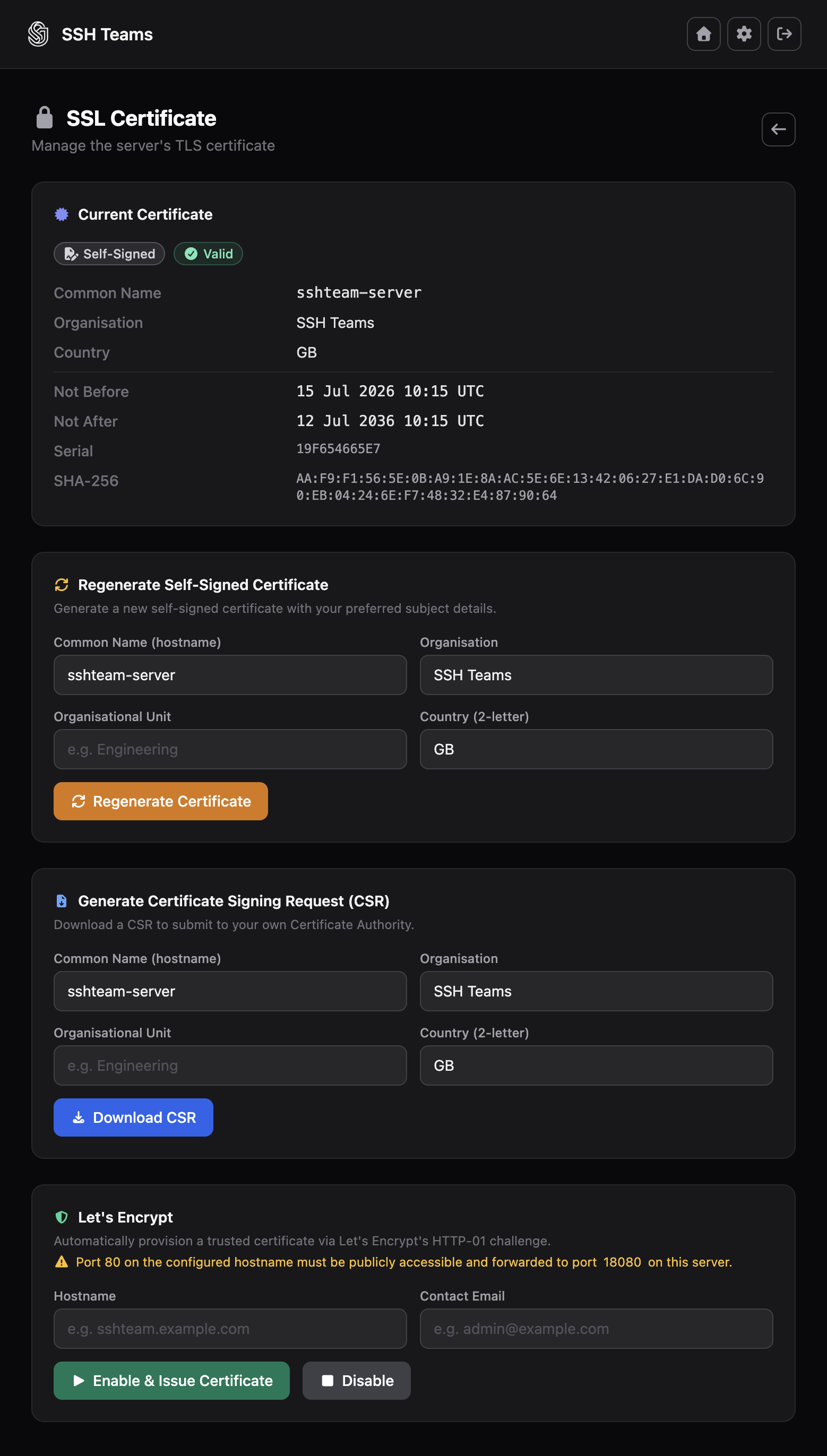Focus Country field in CSR section

click(x=596, y=1065)
